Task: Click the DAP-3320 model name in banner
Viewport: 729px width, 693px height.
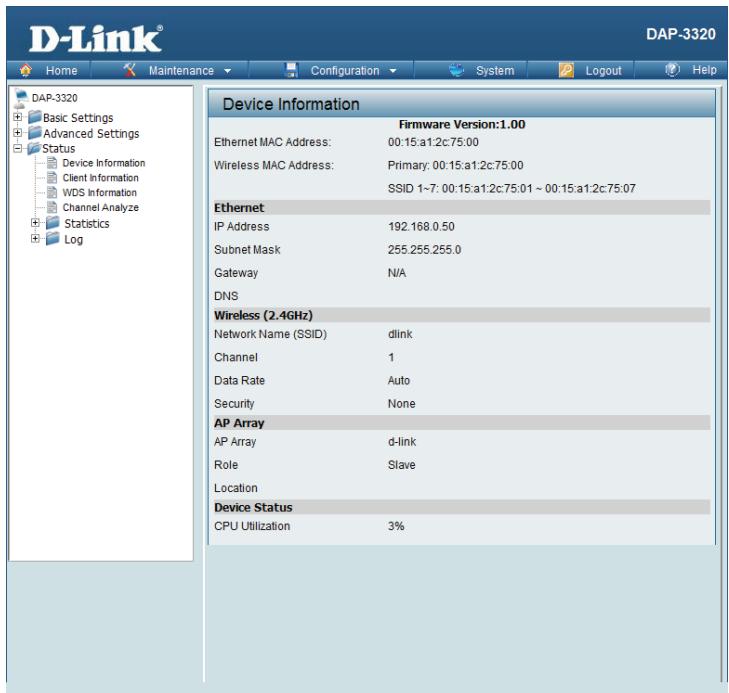Action: pos(681,34)
